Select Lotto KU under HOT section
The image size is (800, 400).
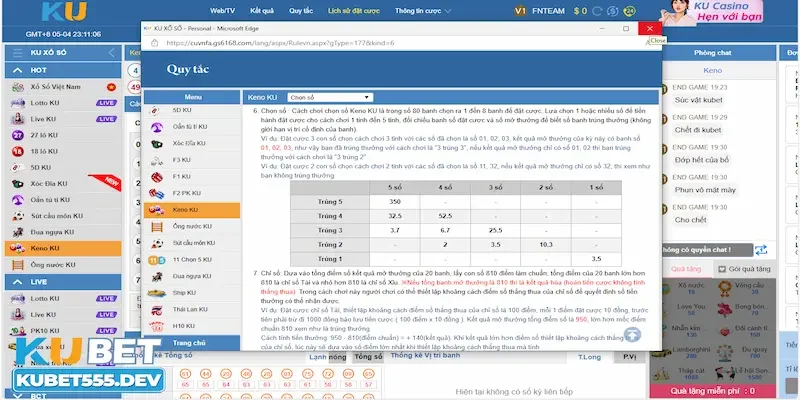(x=63, y=103)
